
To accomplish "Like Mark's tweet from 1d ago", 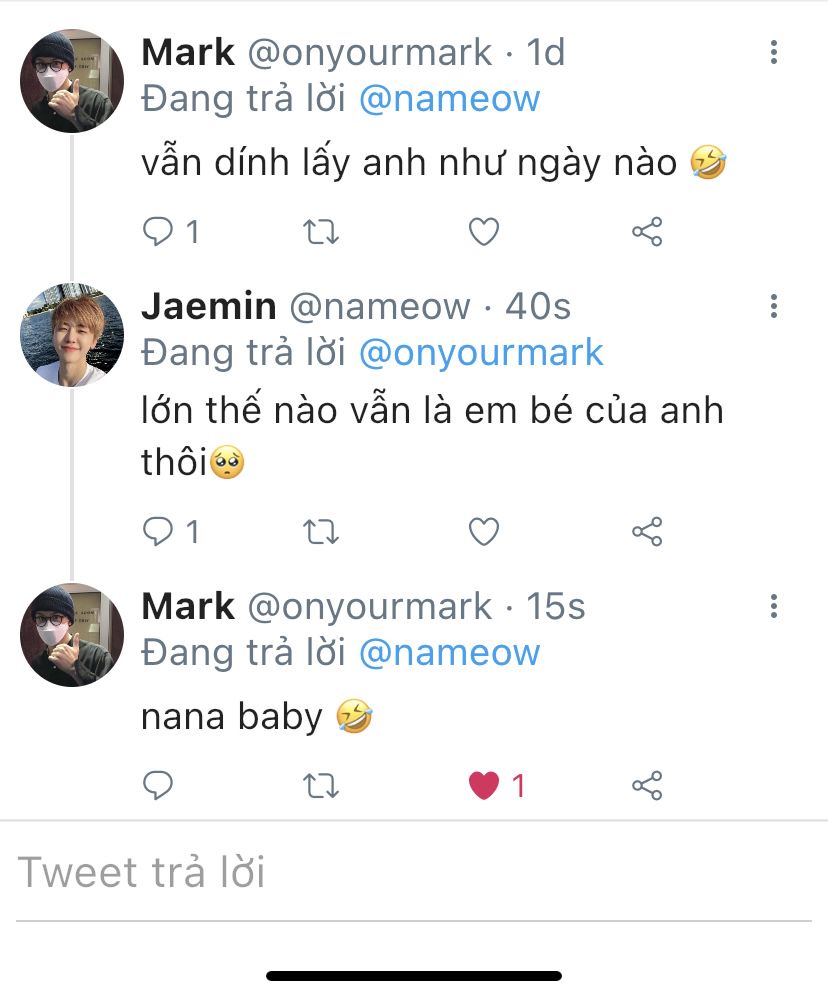I will tap(484, 233).
